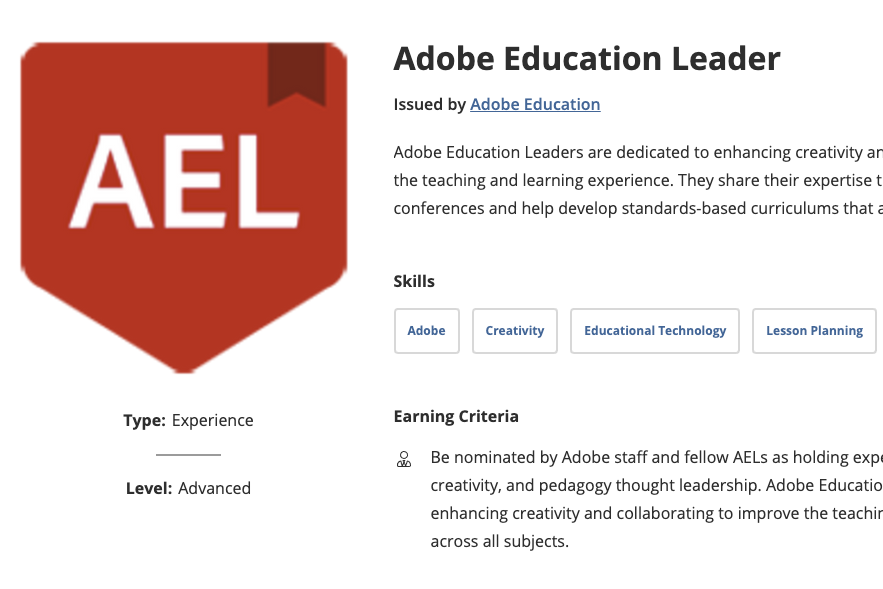Image resolution: width=883 pixels, height=589 pixels.
Task: Select the Creativity skill tag
Action: click(515, 331)
